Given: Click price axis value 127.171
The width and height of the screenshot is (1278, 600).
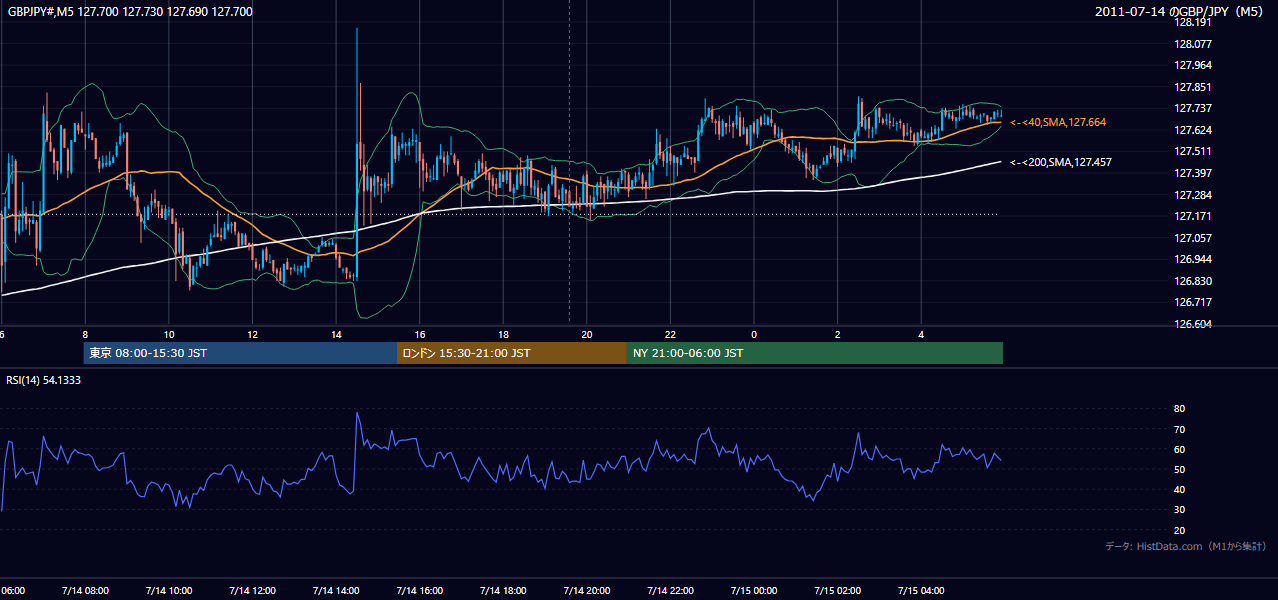Looking at the screenshot, I should 1192,217.
